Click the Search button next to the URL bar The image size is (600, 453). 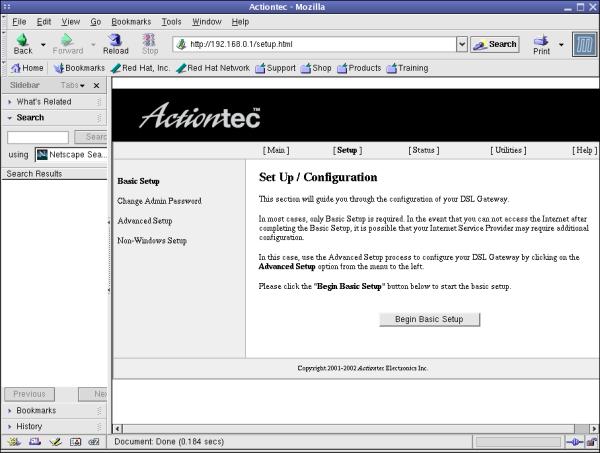pyautogui.click(x=495, y=44)
